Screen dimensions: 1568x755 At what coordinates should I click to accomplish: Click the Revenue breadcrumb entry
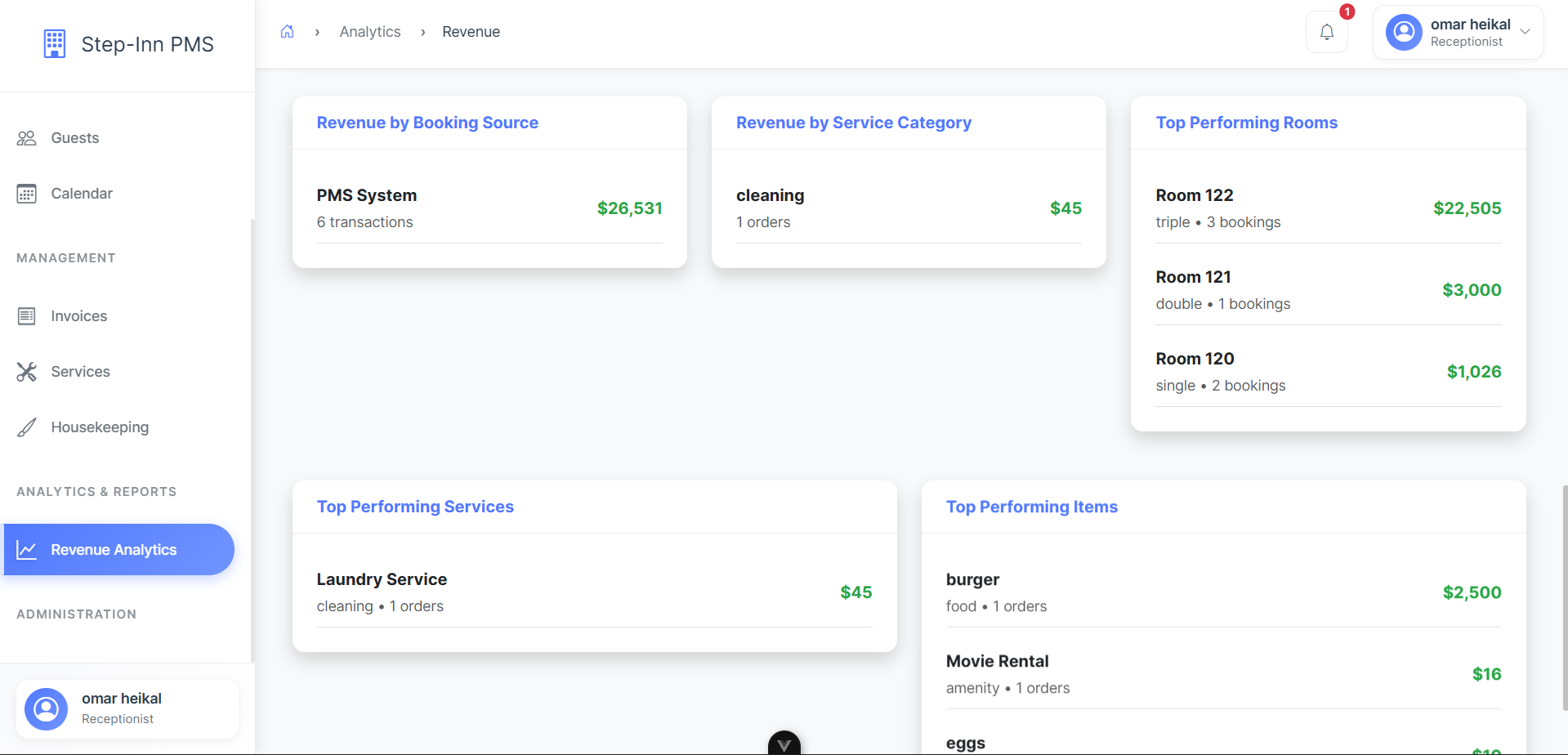[x=471, y=31]
